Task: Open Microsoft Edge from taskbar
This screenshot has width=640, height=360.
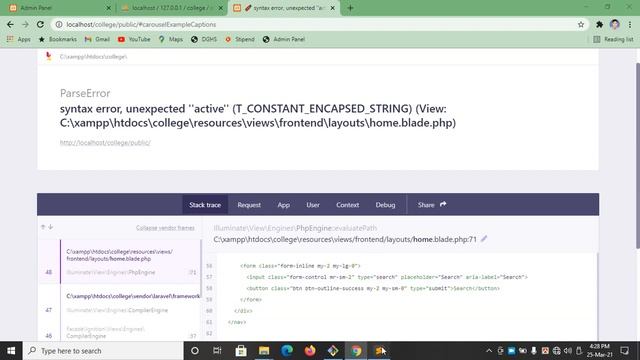Action: (287, 351)
